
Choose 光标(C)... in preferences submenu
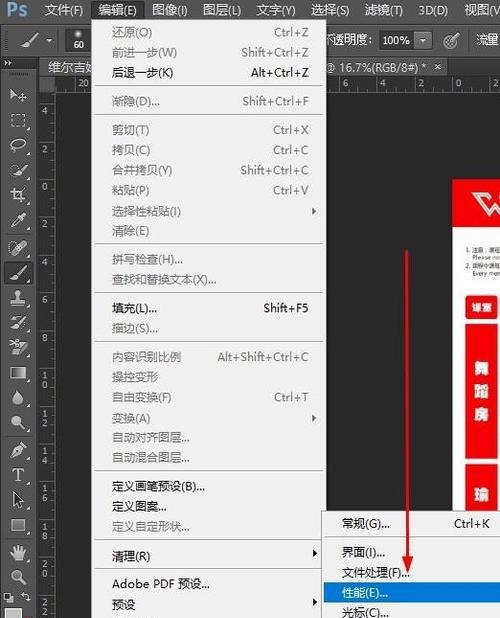(412, 612)
